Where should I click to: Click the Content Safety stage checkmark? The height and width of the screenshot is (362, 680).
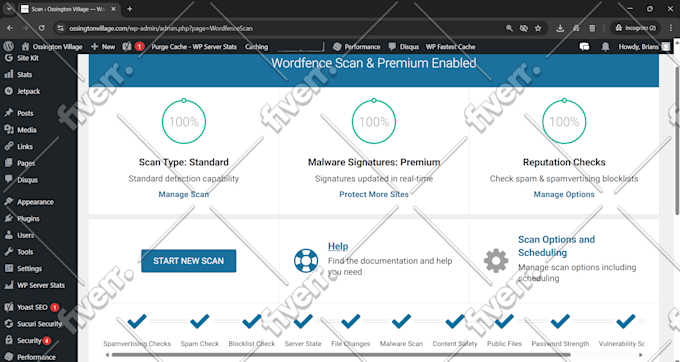455,322
